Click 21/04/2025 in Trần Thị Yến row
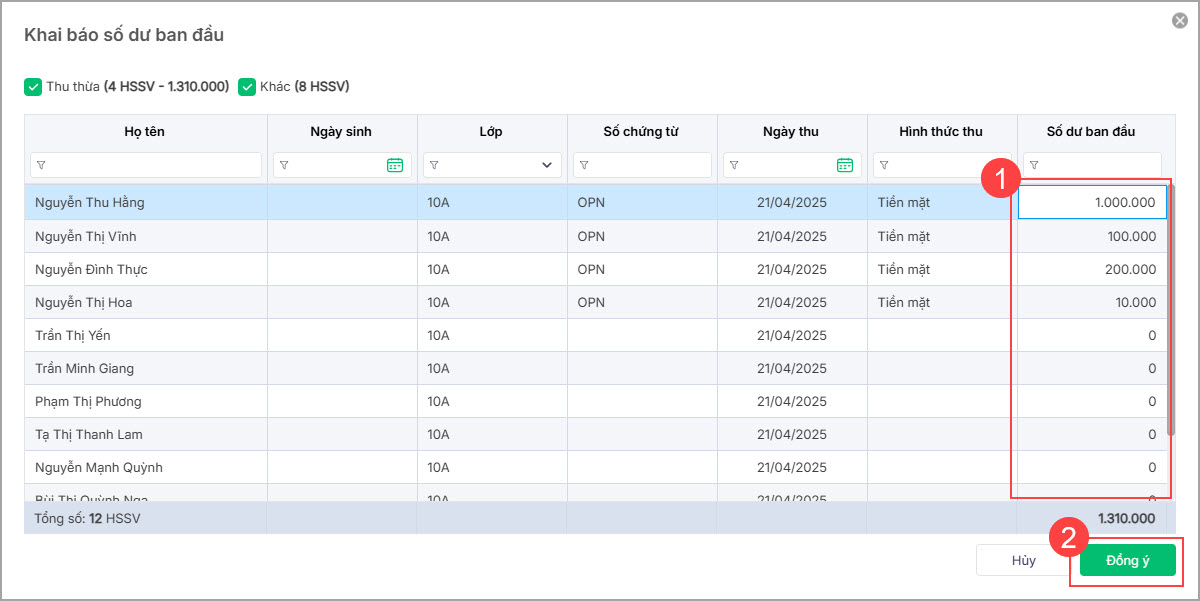This screenshot has width=1200, height=601. pyautogui.click(x=792, y=335)
